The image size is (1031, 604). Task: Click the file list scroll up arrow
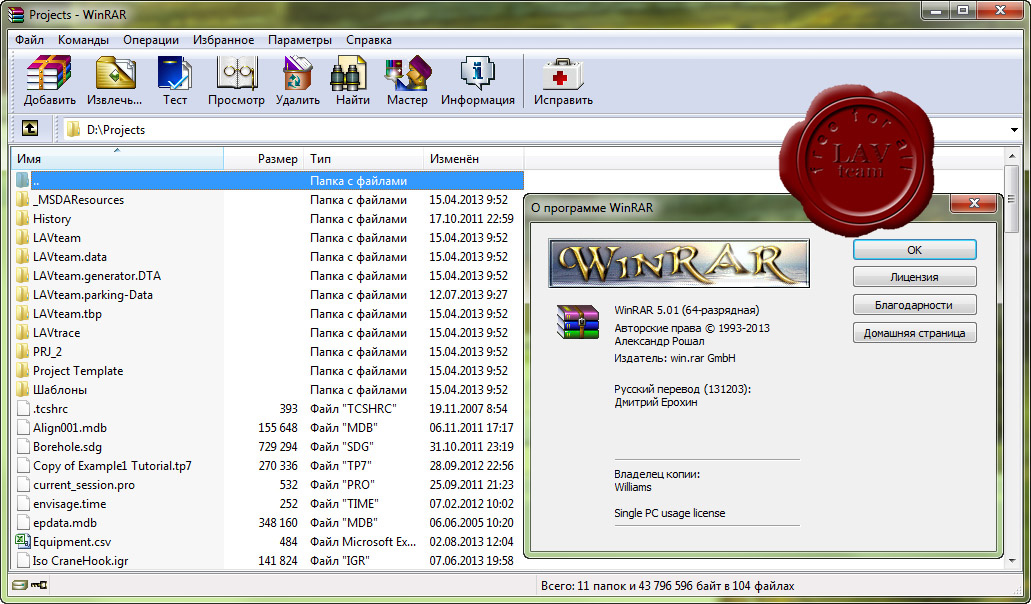(1012, 156)
